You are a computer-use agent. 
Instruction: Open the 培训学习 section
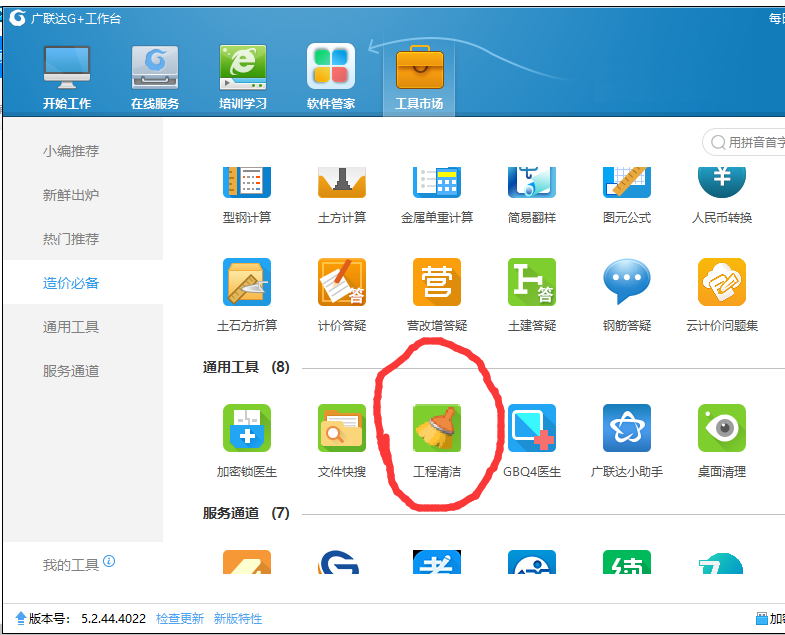click(x=243, y=78)
